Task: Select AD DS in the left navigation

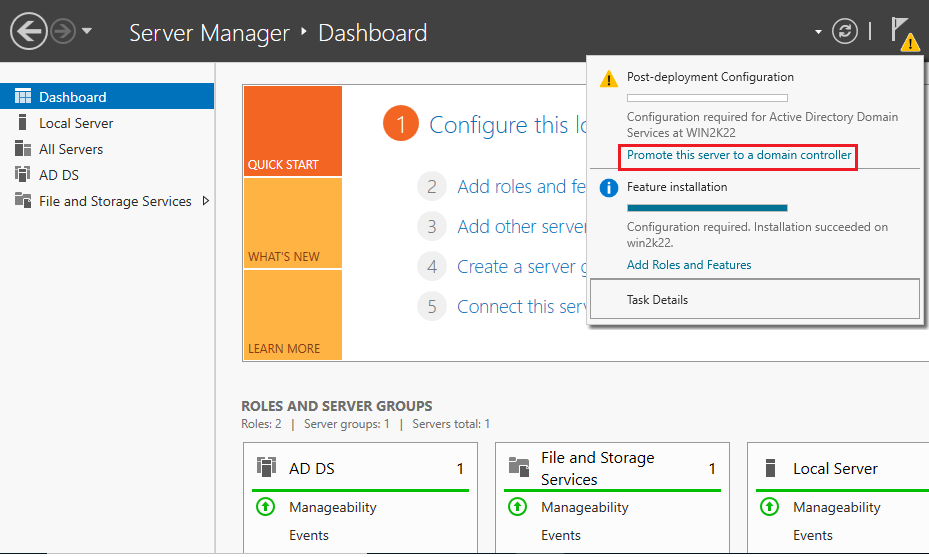Action: click(x=107, y=175)
